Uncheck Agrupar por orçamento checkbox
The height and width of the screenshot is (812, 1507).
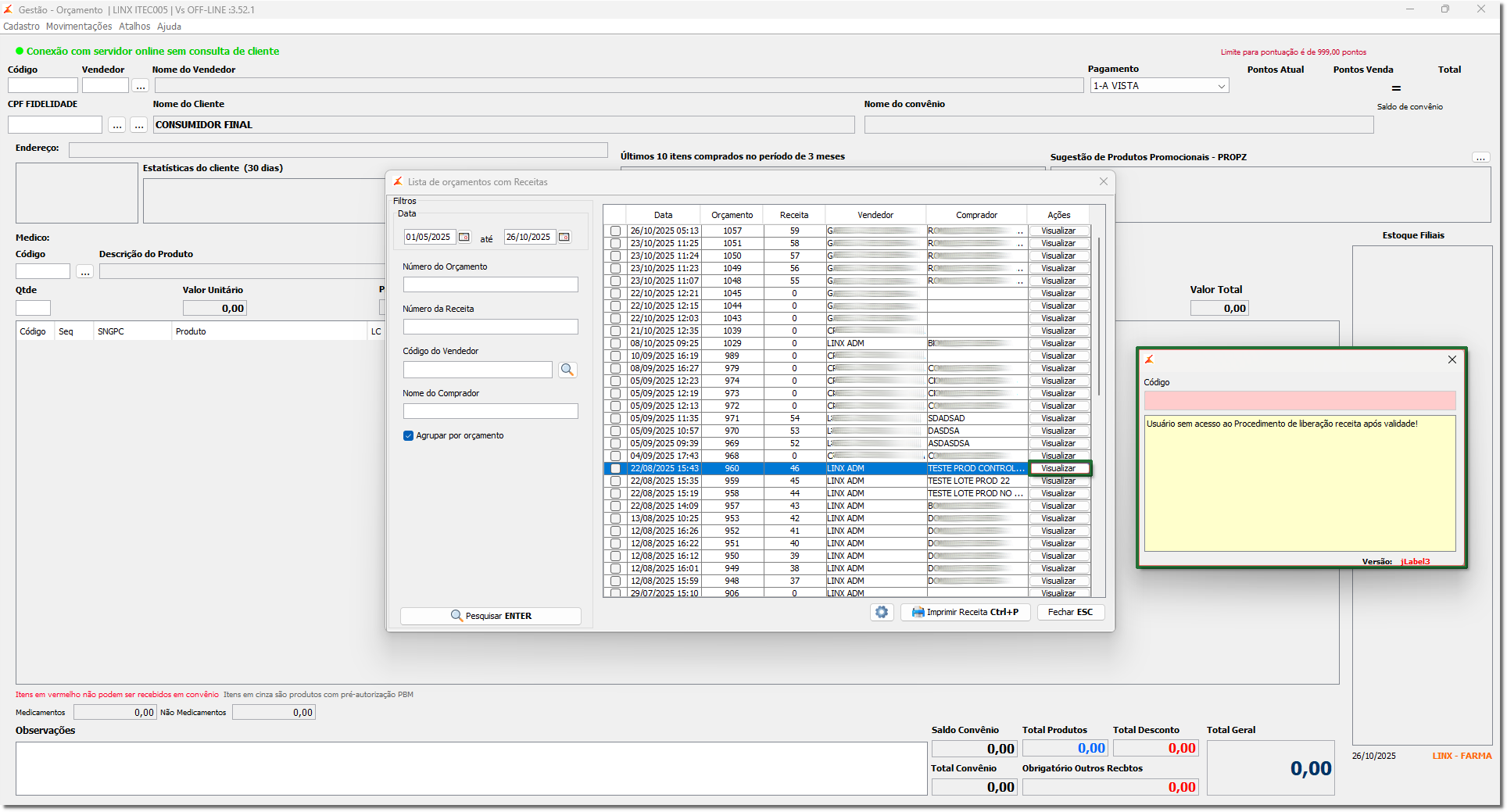pos(408,435)
